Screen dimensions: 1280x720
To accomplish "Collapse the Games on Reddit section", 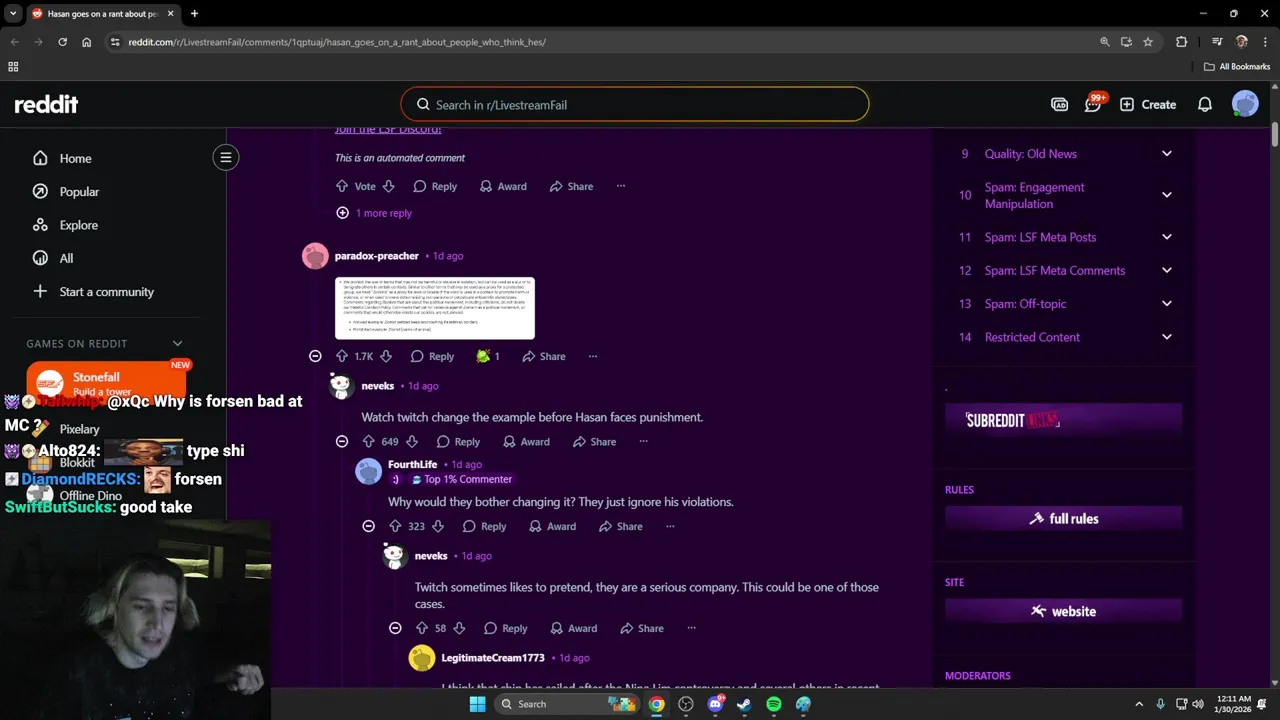I will click(x=177, y=343).
